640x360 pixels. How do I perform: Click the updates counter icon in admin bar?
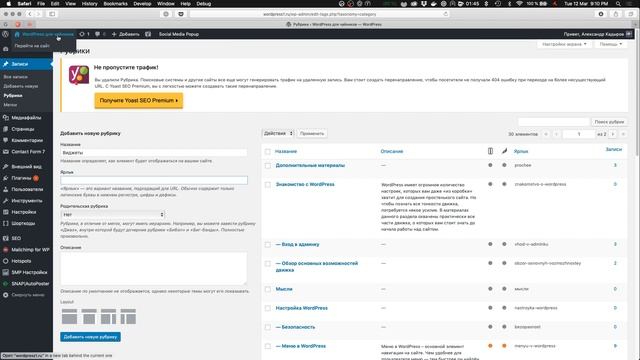[x=84, y=34]
